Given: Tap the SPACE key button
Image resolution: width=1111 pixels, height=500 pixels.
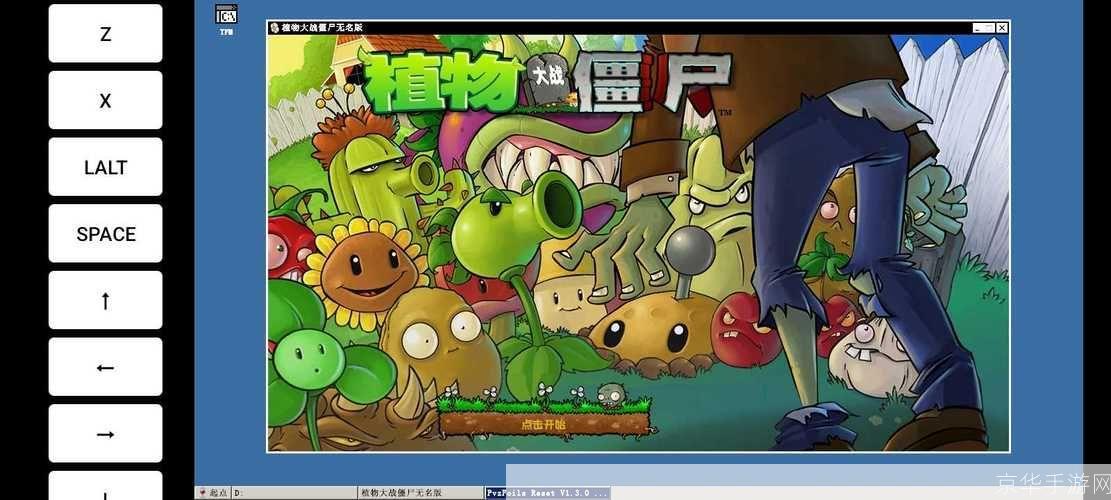Looking at the screenshot, I should 105,234.
